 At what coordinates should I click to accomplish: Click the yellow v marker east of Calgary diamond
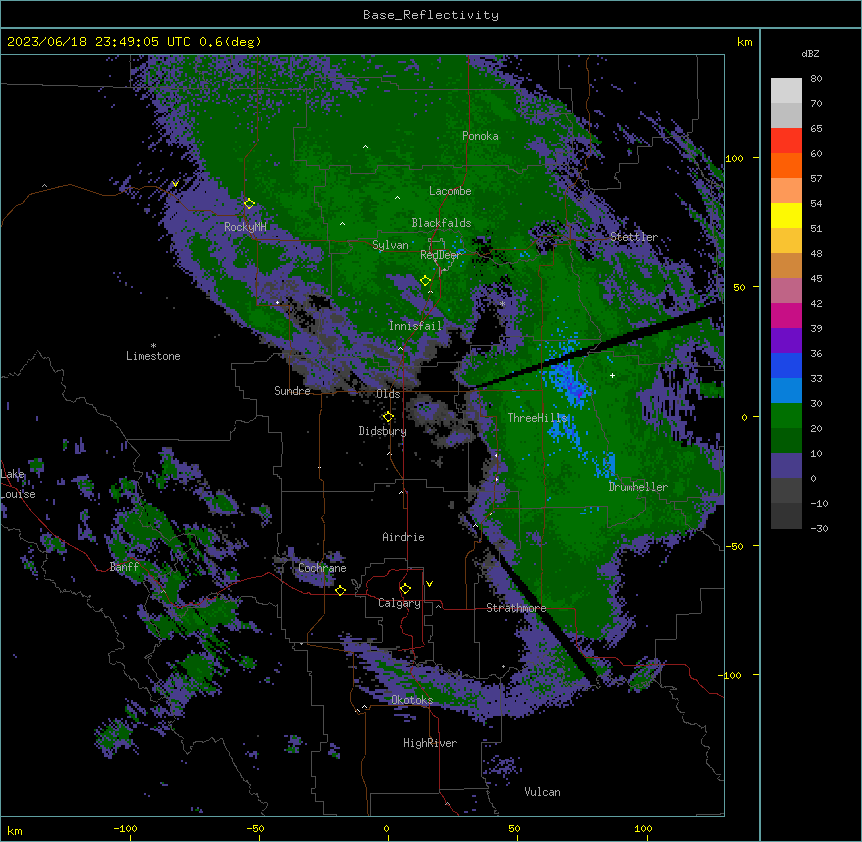coord(429,584)
